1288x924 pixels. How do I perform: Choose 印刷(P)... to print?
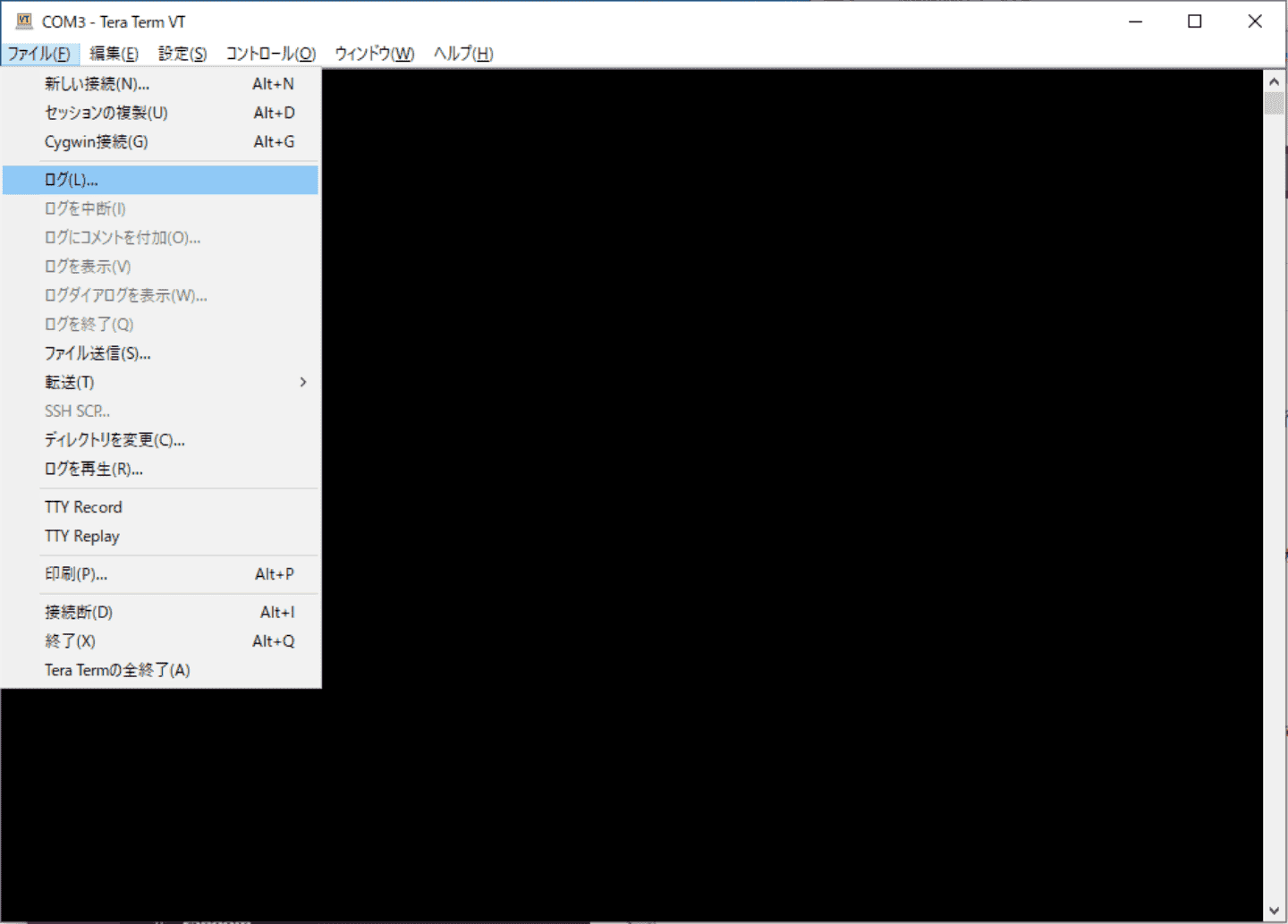(76, 574)
